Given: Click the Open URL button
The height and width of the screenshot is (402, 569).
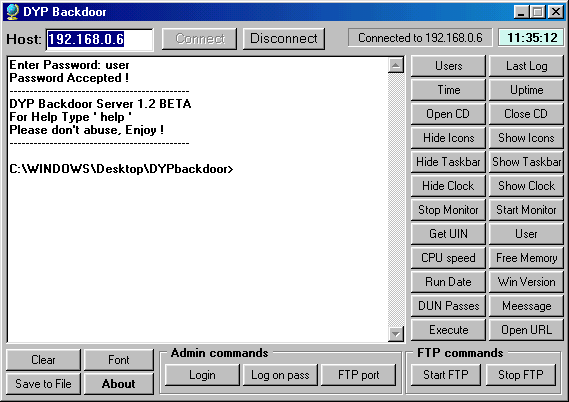Looking at the screenshot, I should coord(526,329).
